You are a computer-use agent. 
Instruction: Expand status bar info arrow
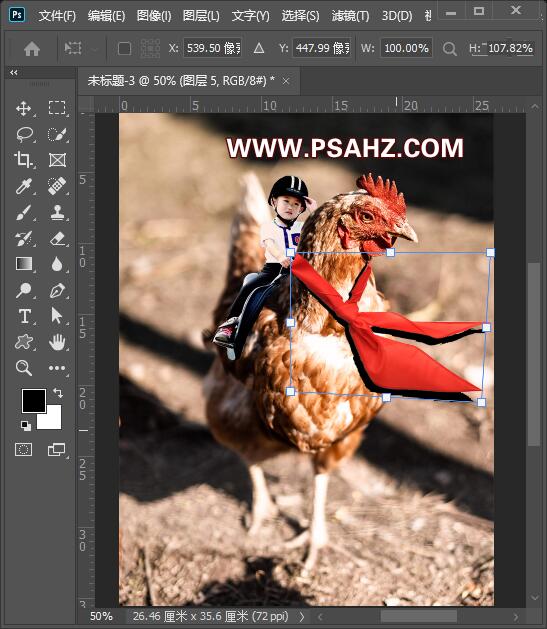point(302,617)
